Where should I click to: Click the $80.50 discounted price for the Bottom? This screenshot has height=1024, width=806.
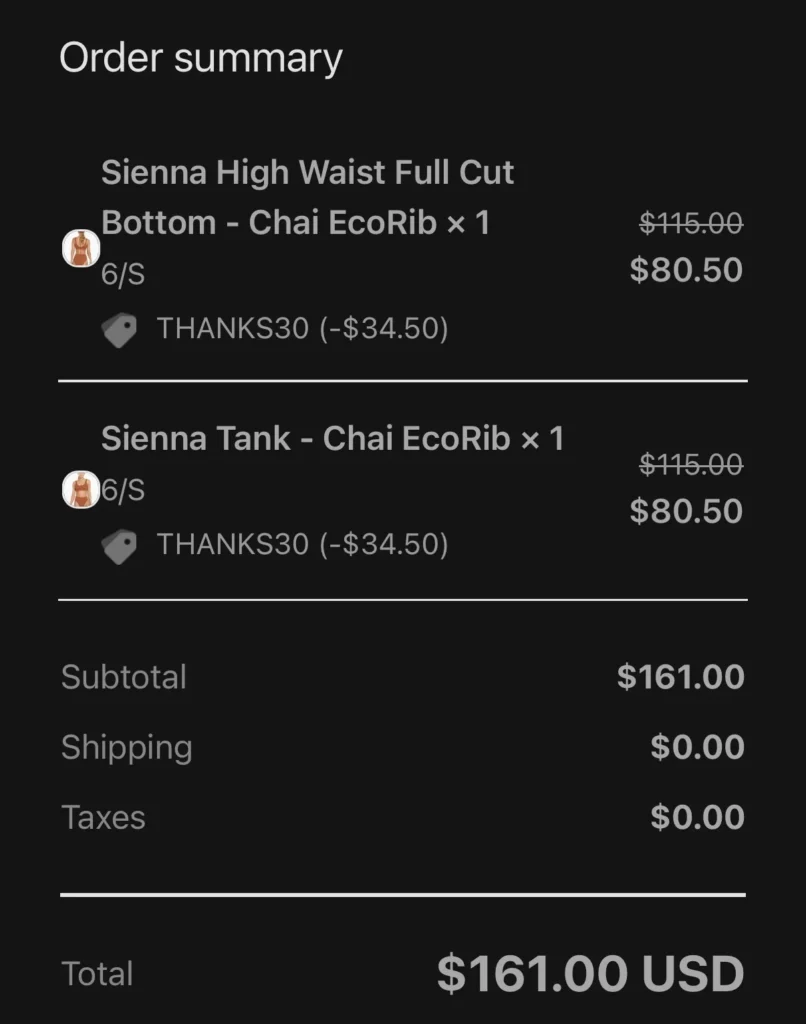click(x=686, y=270)
